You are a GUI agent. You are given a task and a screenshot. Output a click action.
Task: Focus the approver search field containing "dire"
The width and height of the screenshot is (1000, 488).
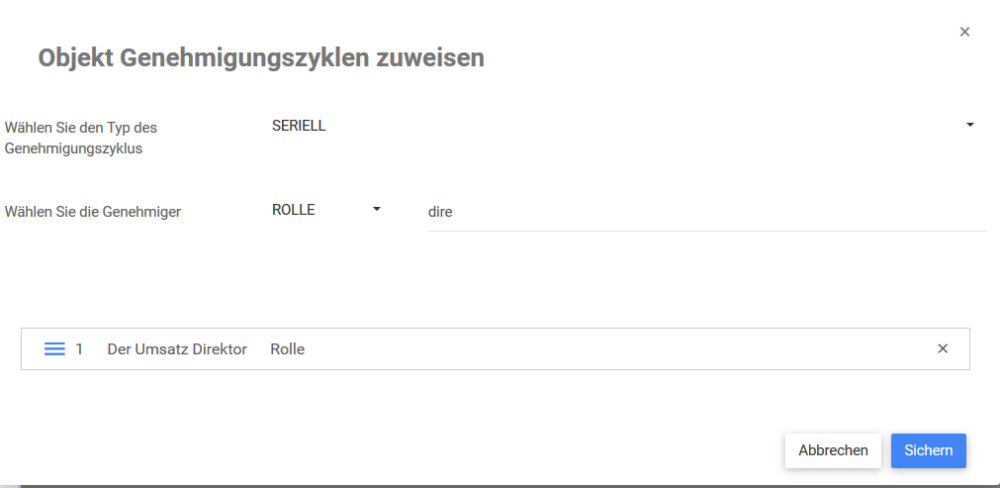(x=700, y=212)
